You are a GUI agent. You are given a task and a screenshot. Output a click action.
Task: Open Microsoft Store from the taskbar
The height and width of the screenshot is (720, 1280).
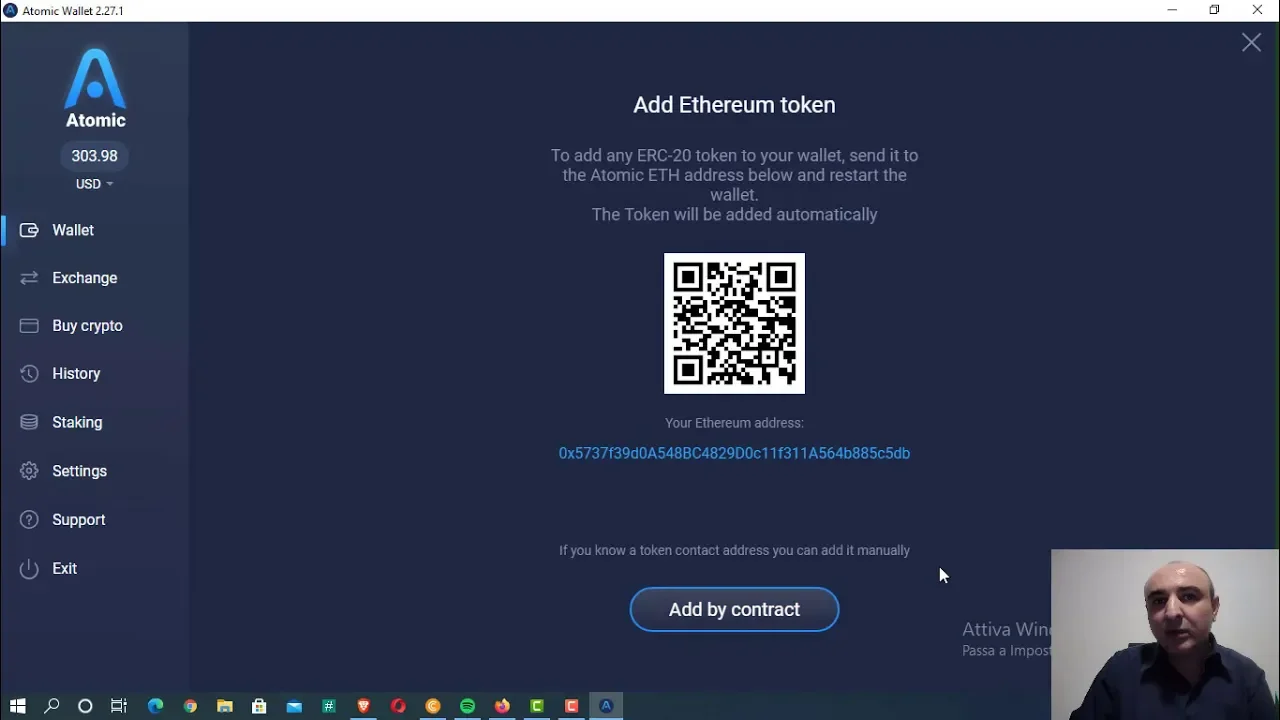(259, 706)
